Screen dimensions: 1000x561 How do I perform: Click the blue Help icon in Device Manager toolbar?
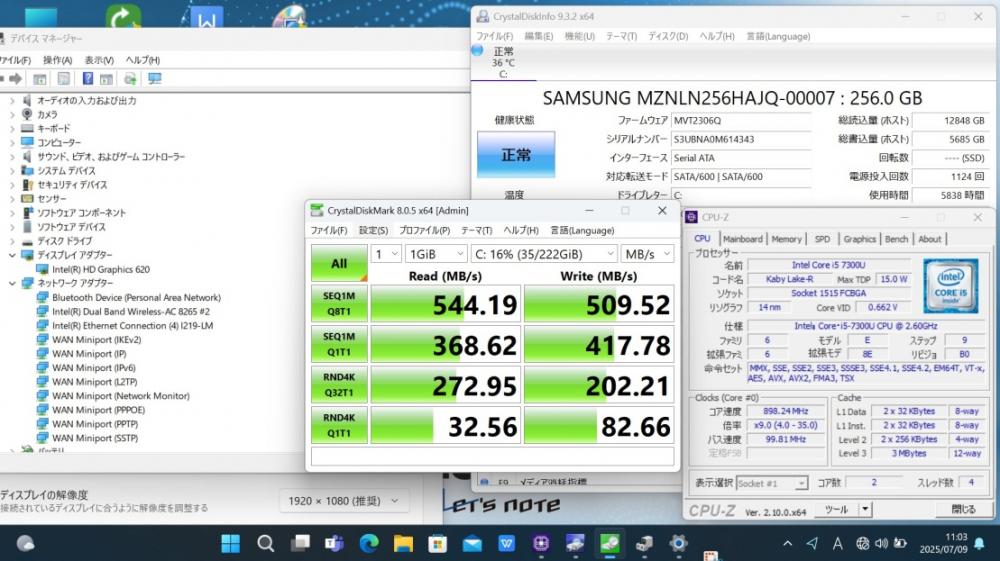(88, 78)
